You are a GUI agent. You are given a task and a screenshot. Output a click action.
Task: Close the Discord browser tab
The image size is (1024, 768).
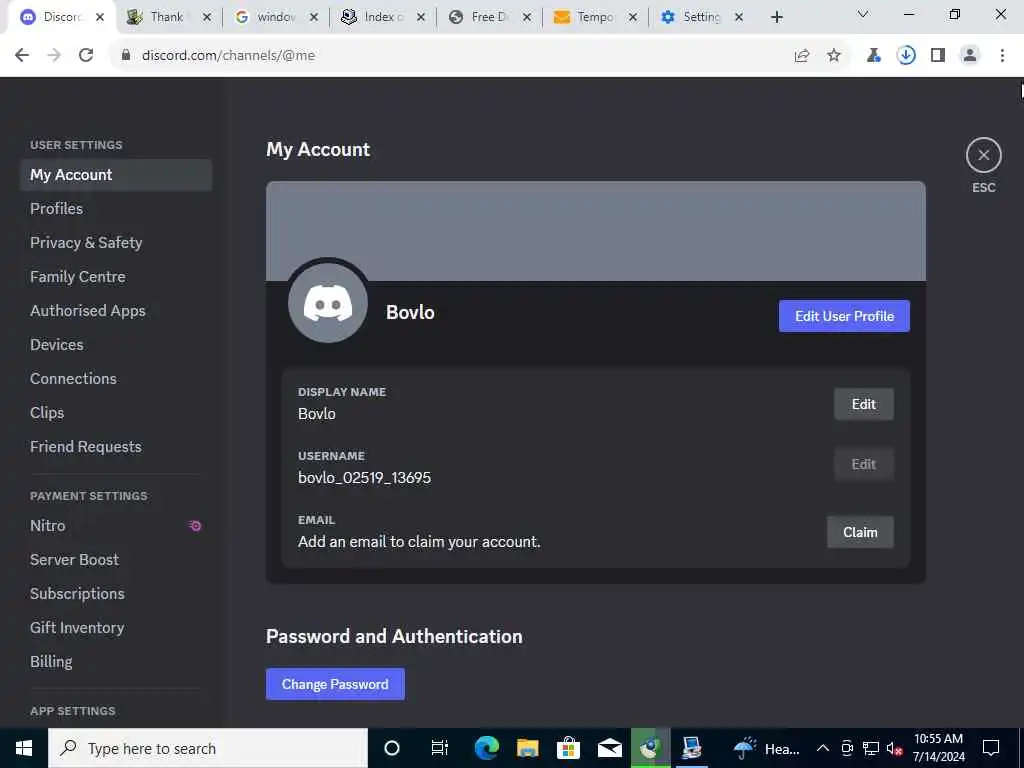click(x=100, y=18)
